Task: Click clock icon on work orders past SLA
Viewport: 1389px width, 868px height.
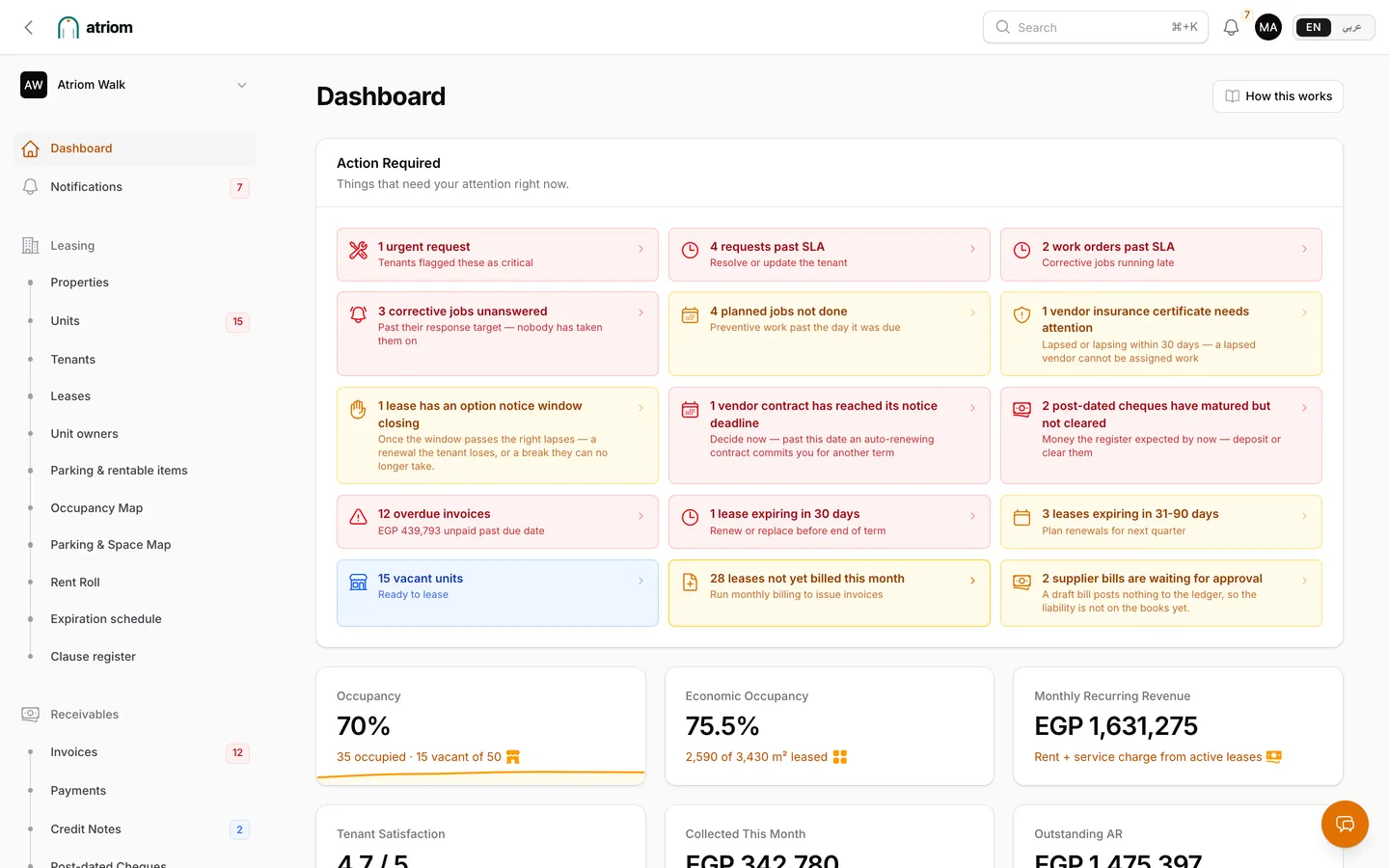Action: pos(1021,251)
